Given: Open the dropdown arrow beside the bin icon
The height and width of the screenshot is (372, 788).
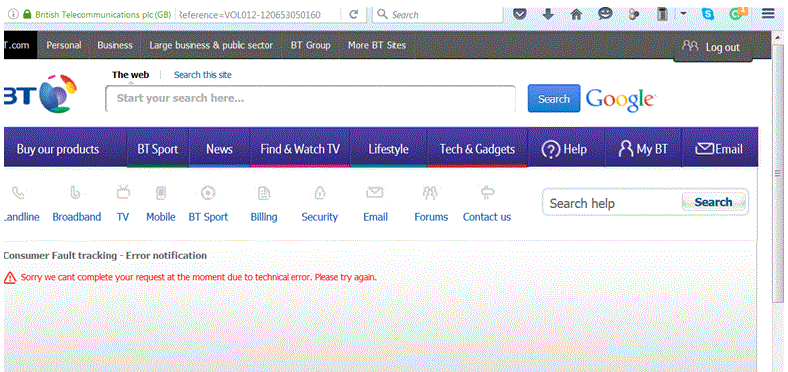Looking at the screenshot, I should [683, 14].
